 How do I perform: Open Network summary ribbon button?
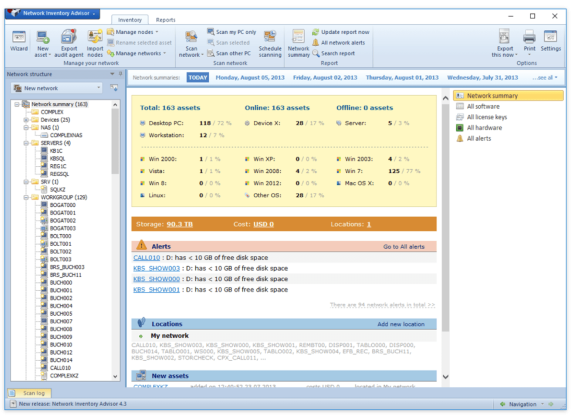[298, 43]
